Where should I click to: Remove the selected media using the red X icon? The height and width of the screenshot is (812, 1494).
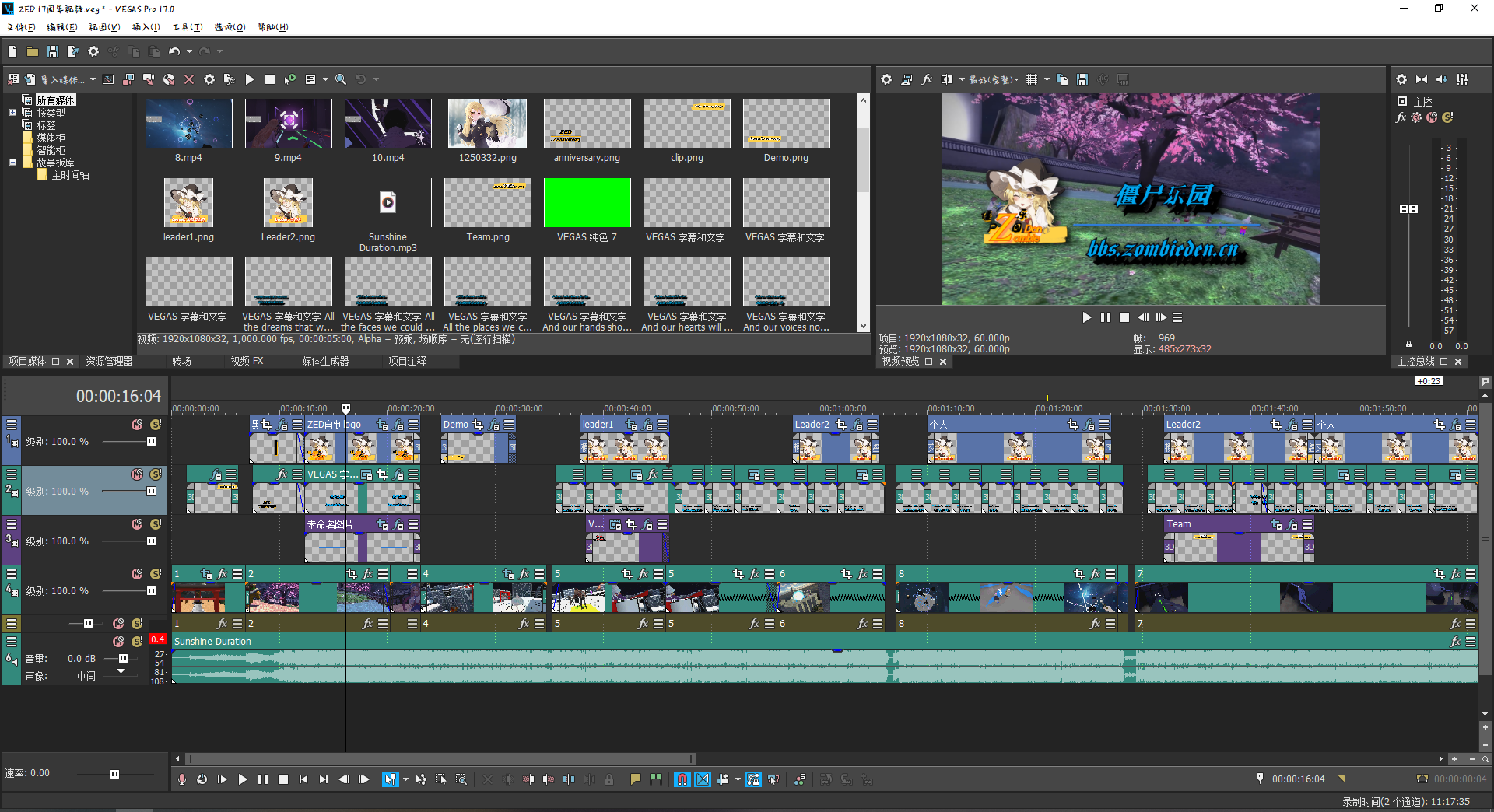pyautogui.click(x=189, y=79)
